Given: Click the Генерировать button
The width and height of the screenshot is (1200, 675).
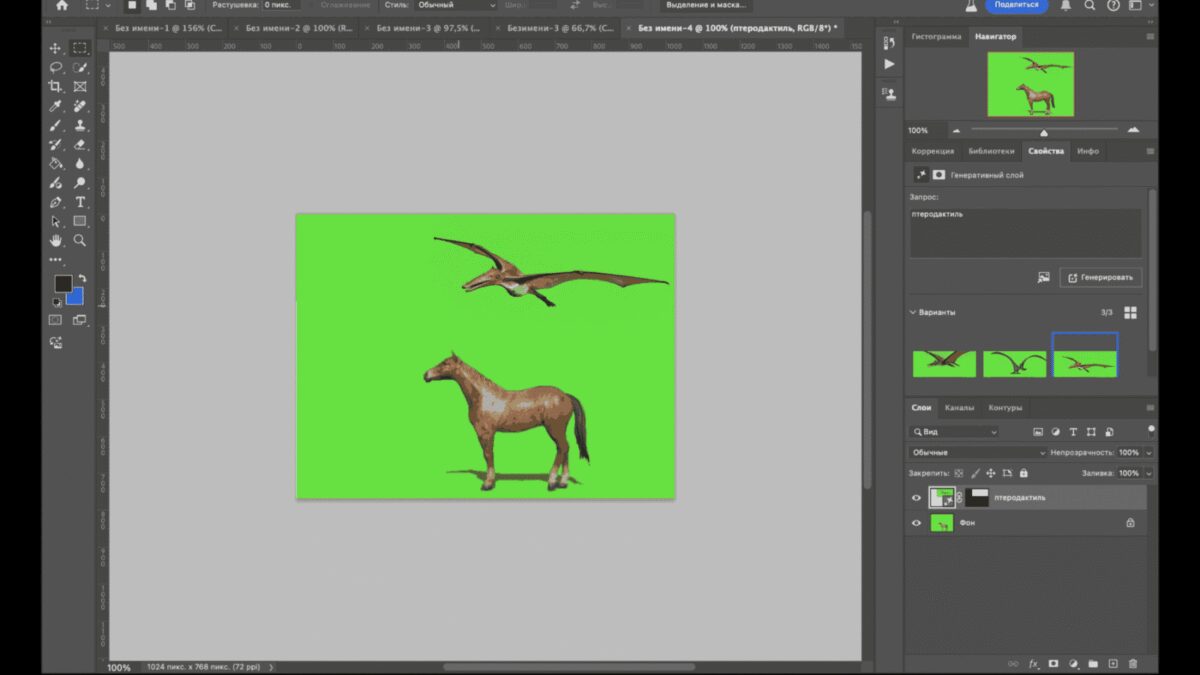Looking at the screenshot, I should tap(1100, 277).
